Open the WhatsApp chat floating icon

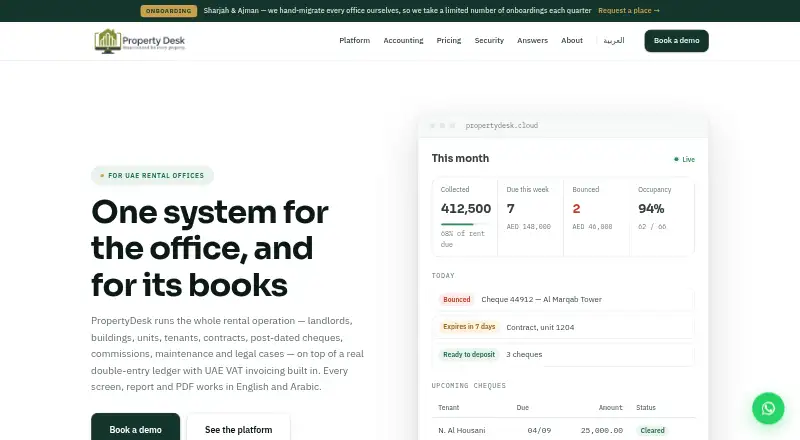click(x=768, y=408)
